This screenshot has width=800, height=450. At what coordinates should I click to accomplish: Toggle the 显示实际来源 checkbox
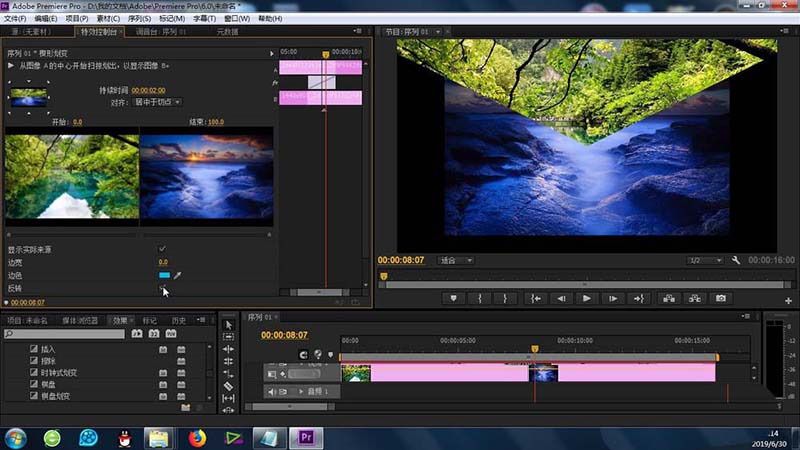[163, 249]
